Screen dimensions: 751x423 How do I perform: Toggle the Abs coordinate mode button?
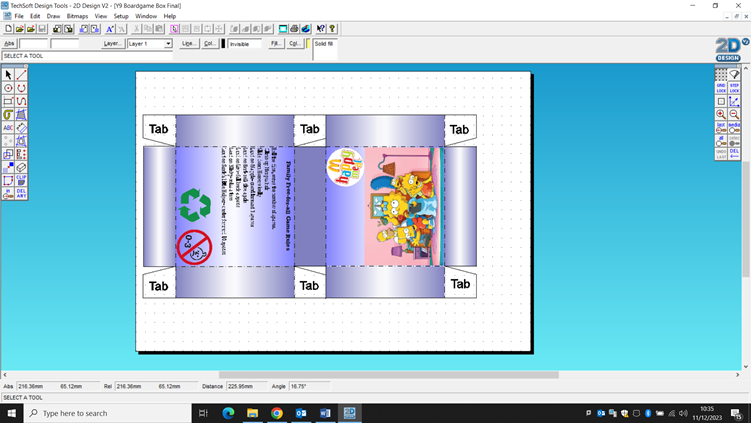(x=9, y=43)
